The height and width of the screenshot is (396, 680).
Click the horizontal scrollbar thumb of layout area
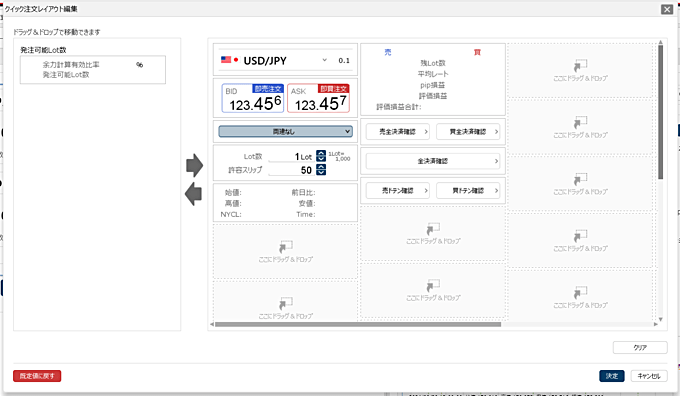tap(358, 324)
